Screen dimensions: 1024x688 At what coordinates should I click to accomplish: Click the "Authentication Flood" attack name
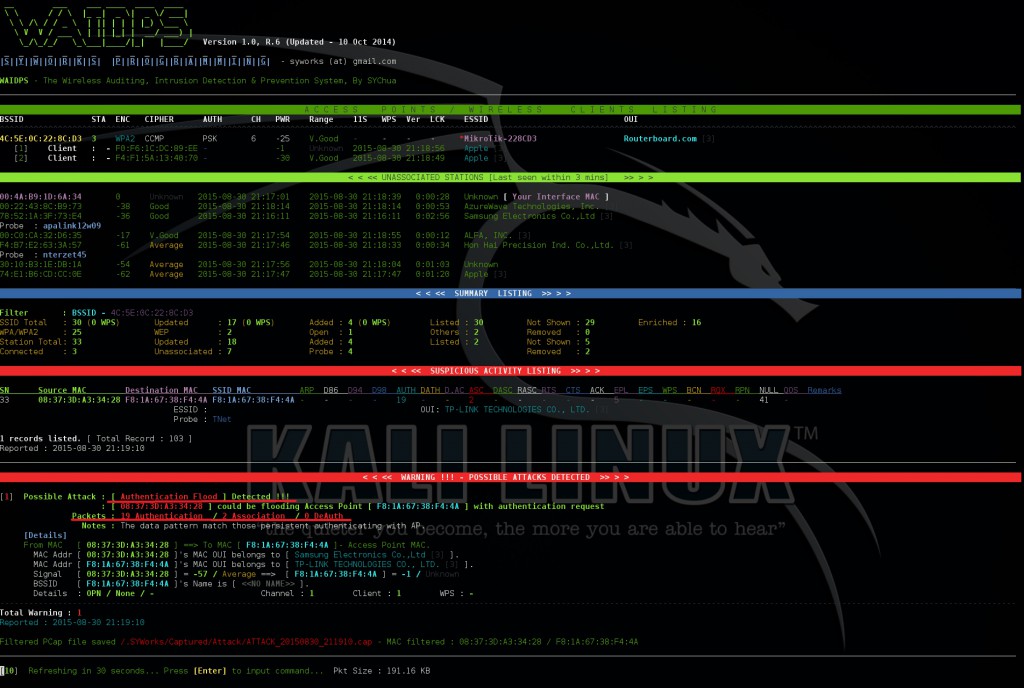tap(168, 497)
